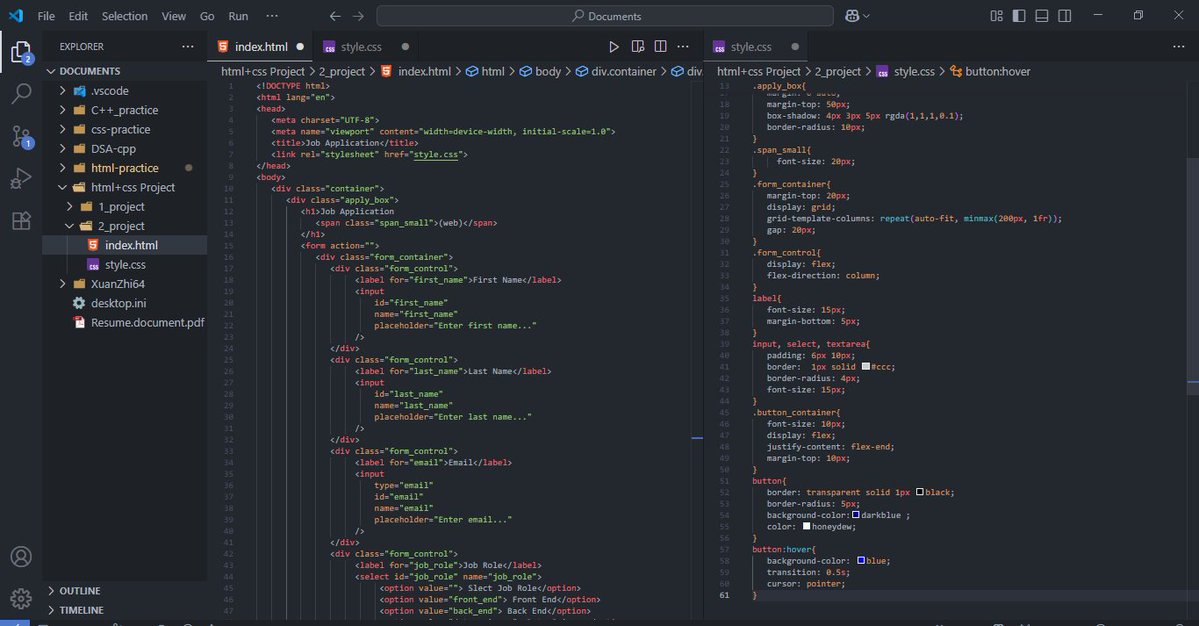Switch to style.css tab in left editor group
Screen dimensions: 1199x626
(x=361, y=47)
